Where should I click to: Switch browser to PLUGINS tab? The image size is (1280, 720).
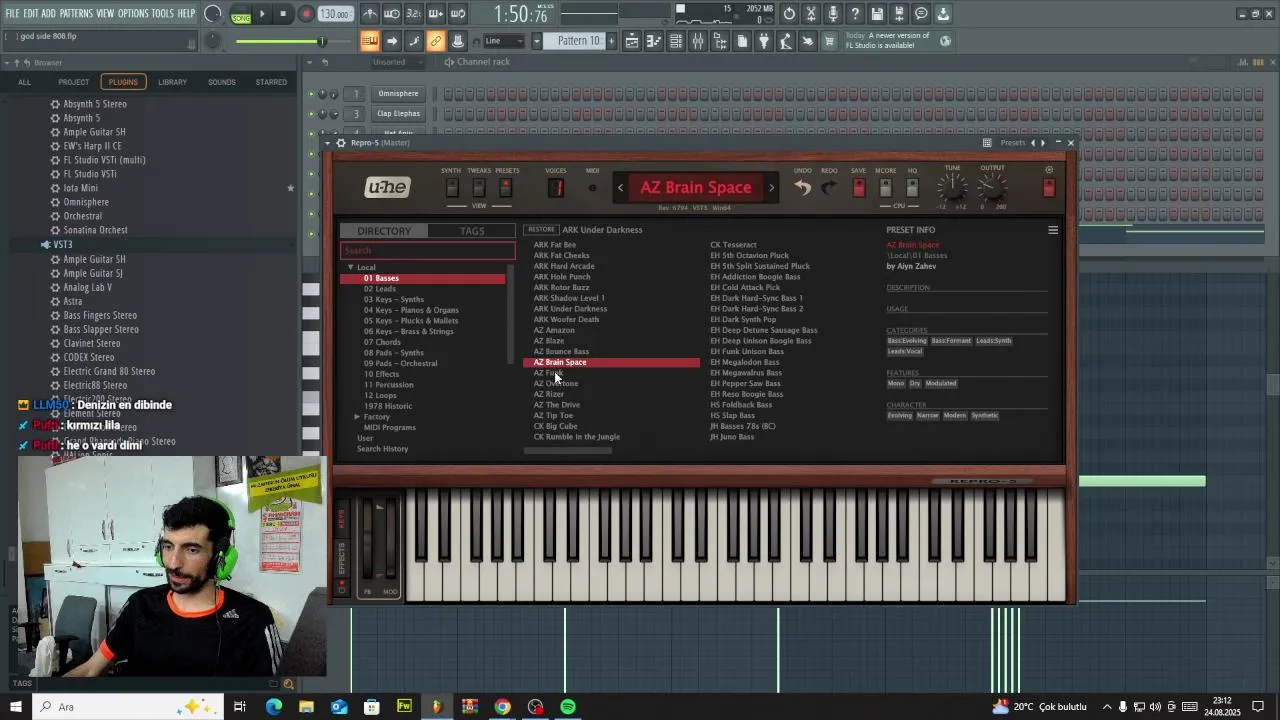point(123,82)
